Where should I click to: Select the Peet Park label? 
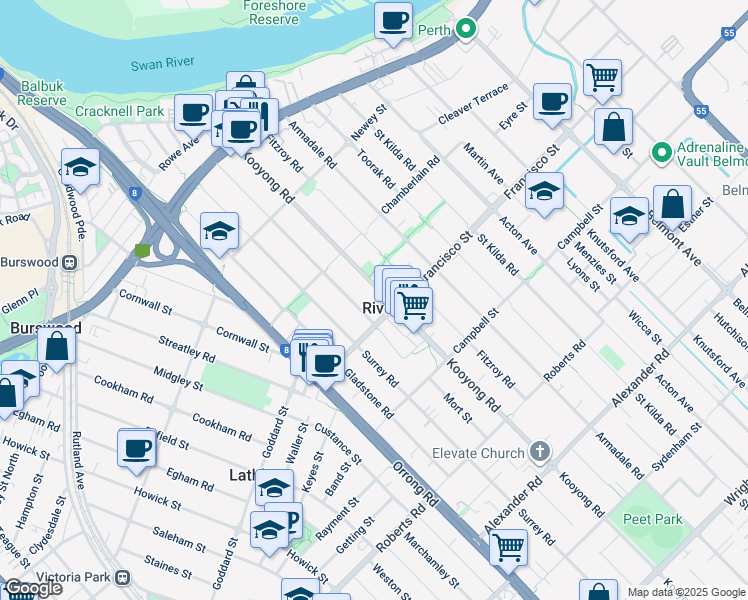coord(653,519)
